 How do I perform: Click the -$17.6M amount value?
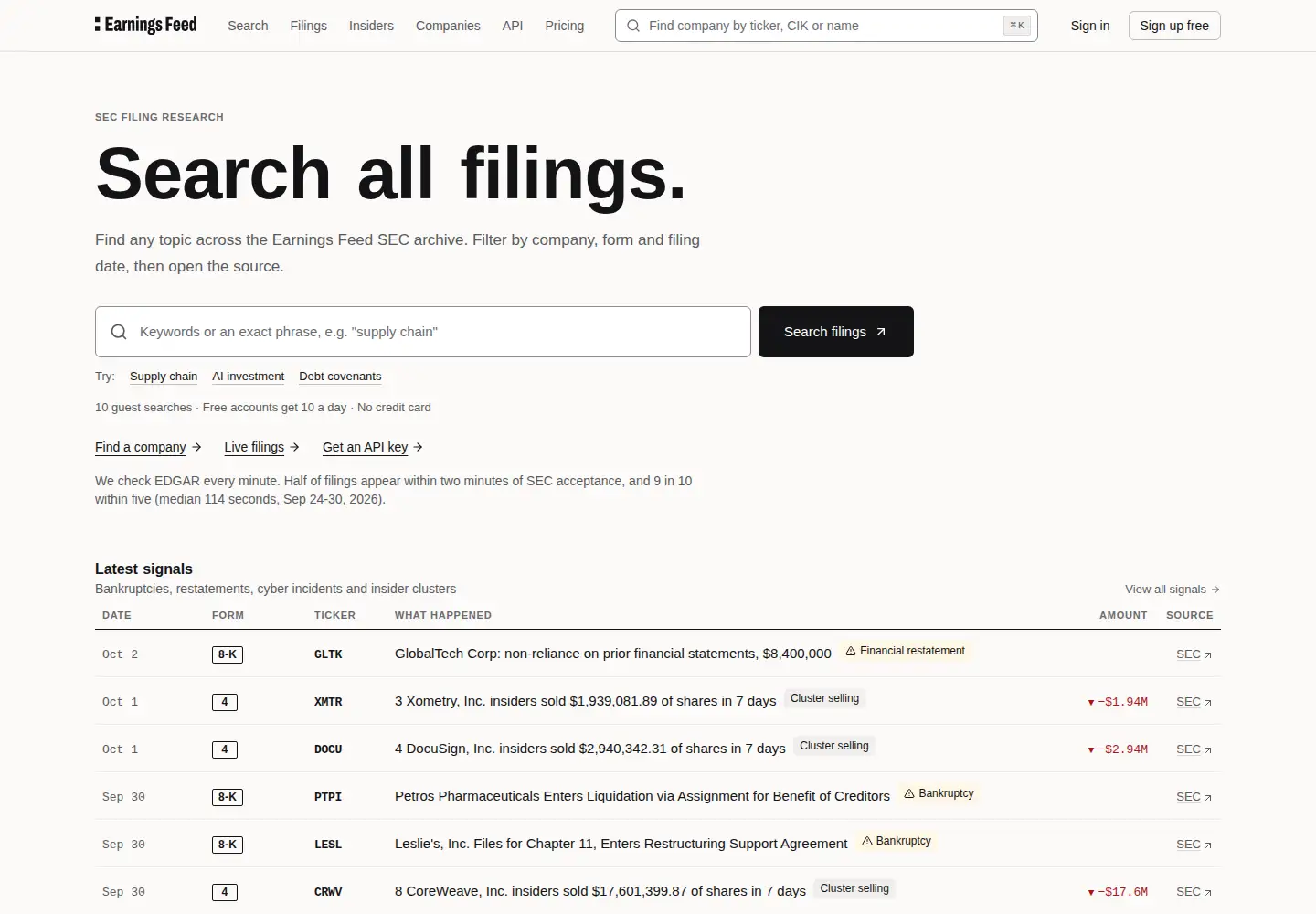1118,892
